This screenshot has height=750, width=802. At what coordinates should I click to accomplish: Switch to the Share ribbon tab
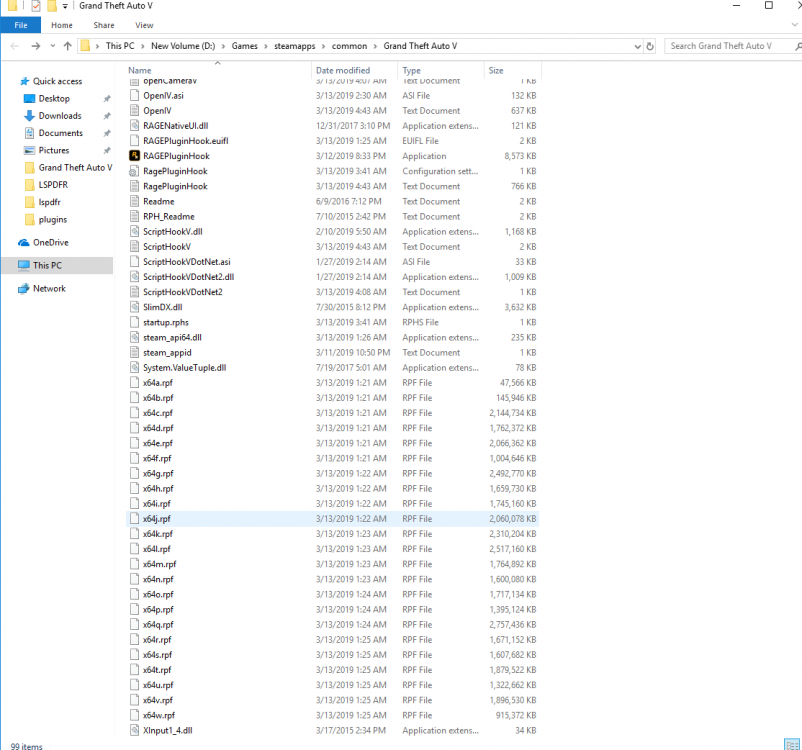pos(104,25)
